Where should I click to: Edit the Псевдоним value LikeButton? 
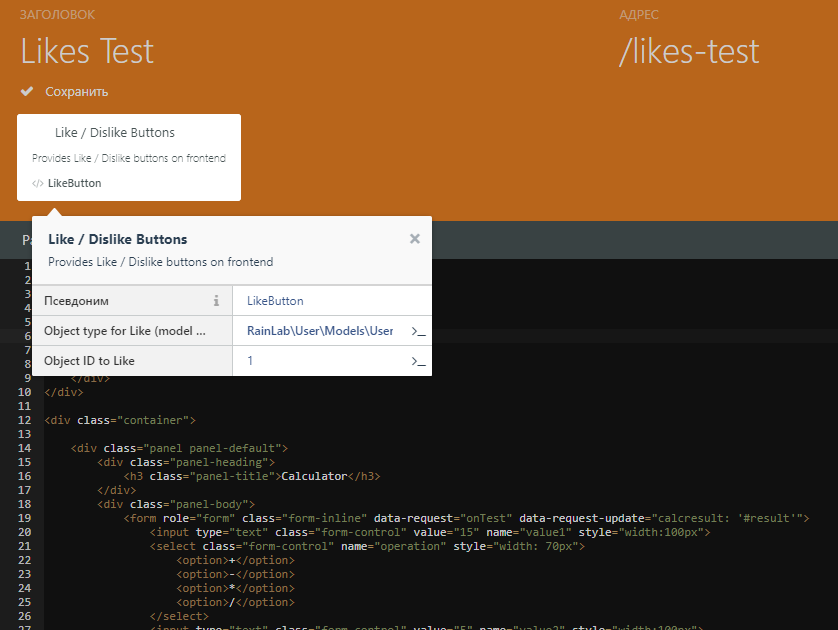point(332,301)
